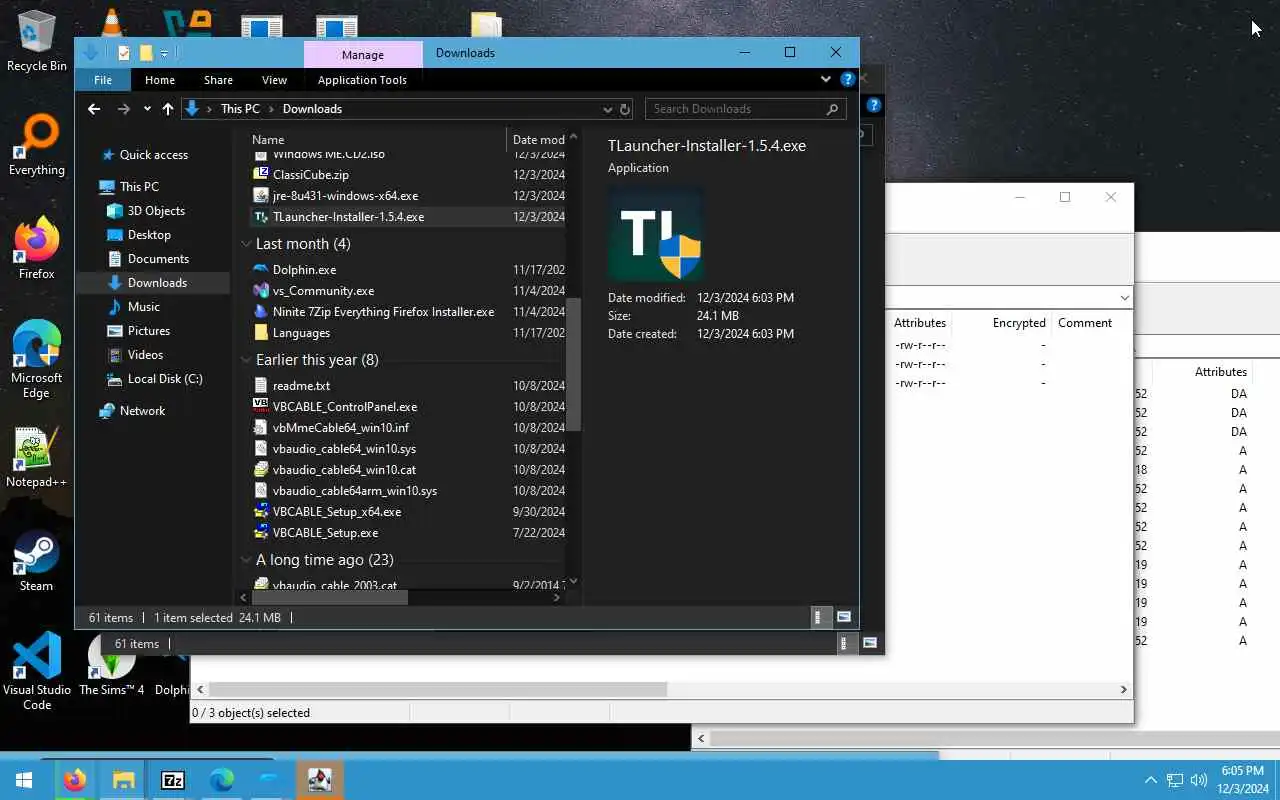Click File Explorer in the taskbar
Image resolution: width=1280 pixels, height=800 pixels.
(x=123, y=780)
